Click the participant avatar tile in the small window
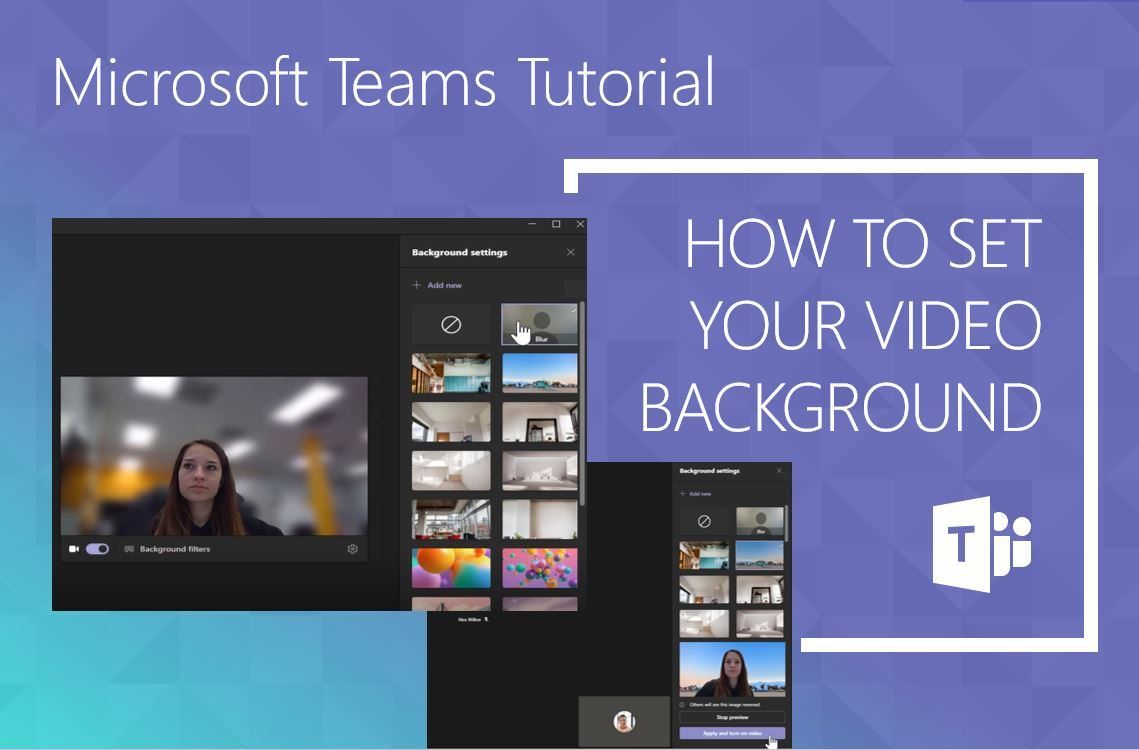The width and height of the screenshot is (1139, 750). point(624,721)
